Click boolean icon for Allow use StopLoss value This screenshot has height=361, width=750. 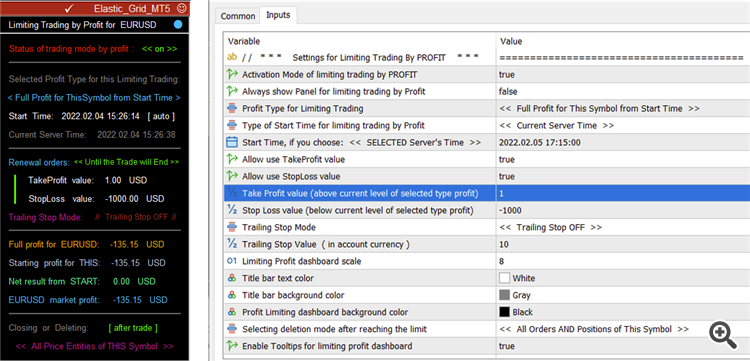coord(232,176)
